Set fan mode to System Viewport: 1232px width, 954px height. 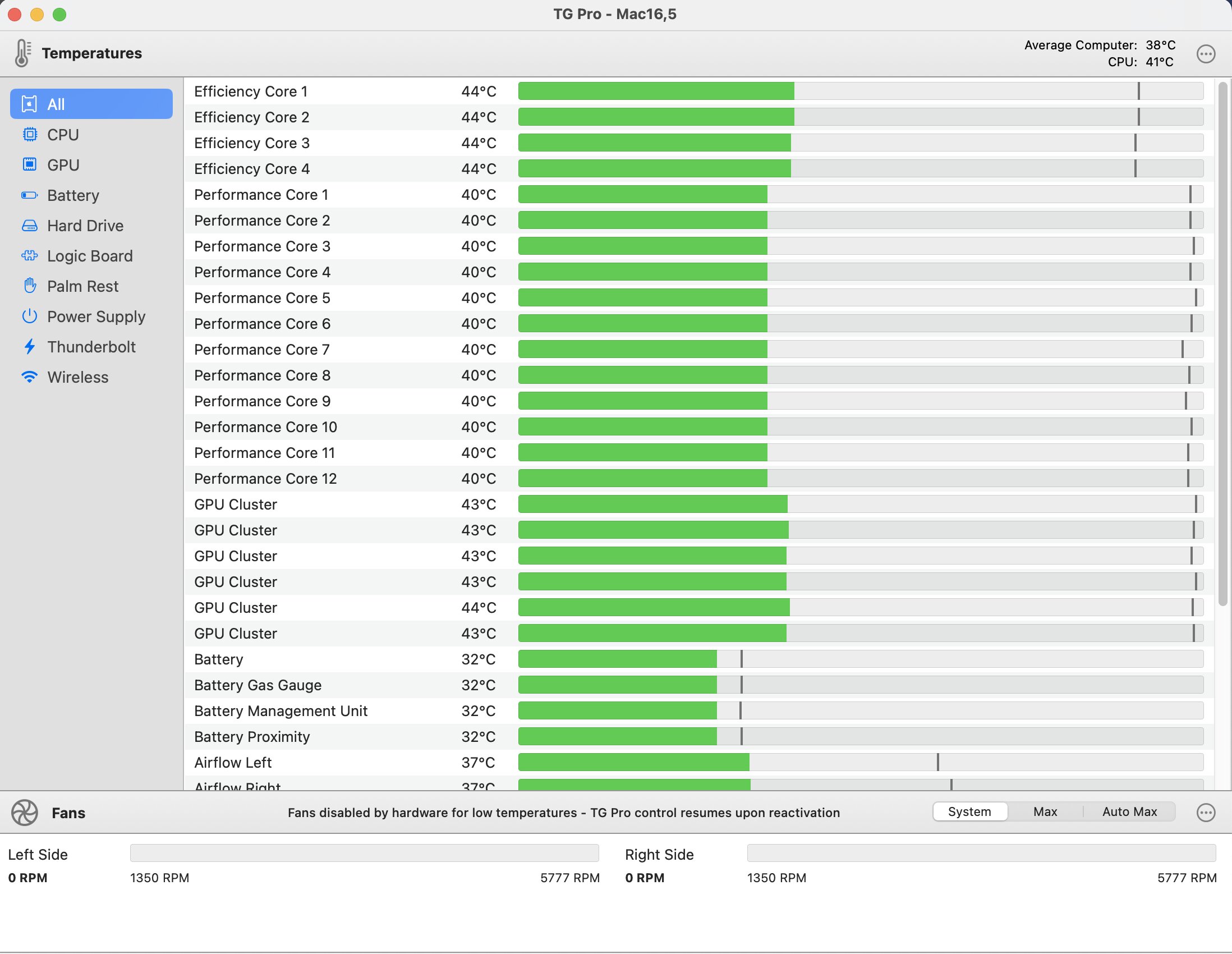pos(969,811)
